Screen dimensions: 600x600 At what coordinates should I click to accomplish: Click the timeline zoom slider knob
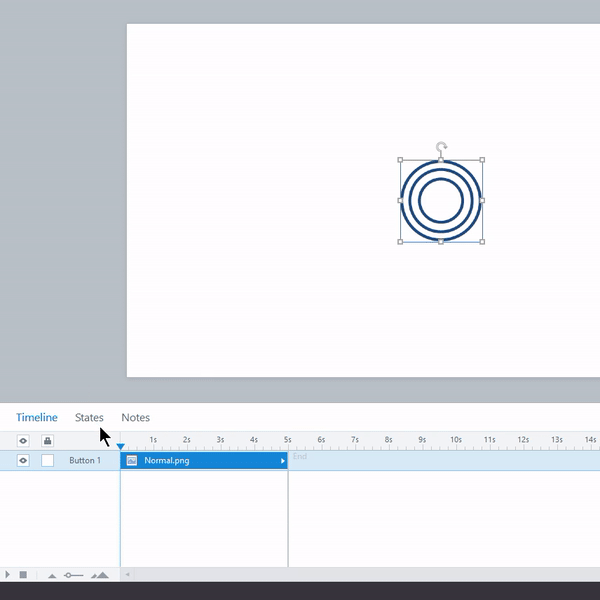[68, 575]
